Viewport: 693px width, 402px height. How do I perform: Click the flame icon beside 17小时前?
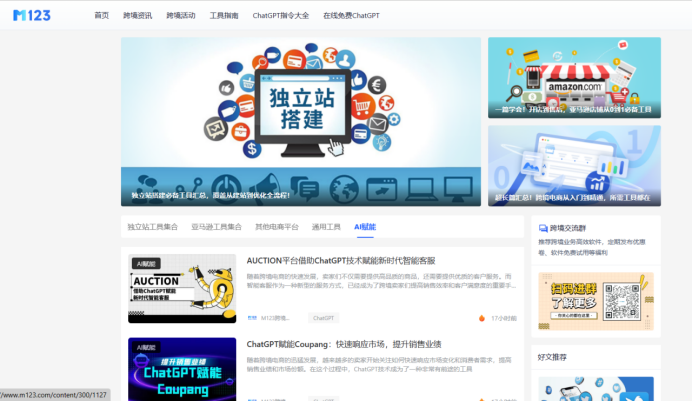point(482,318)
